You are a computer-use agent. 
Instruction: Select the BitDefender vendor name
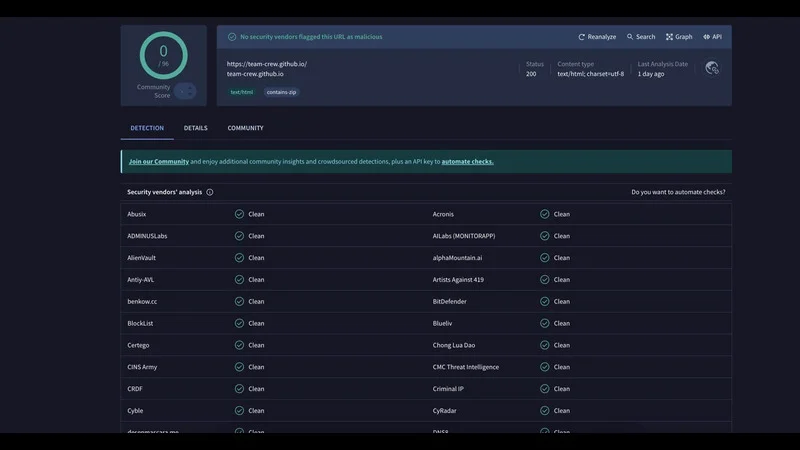(x=449, y=302)
